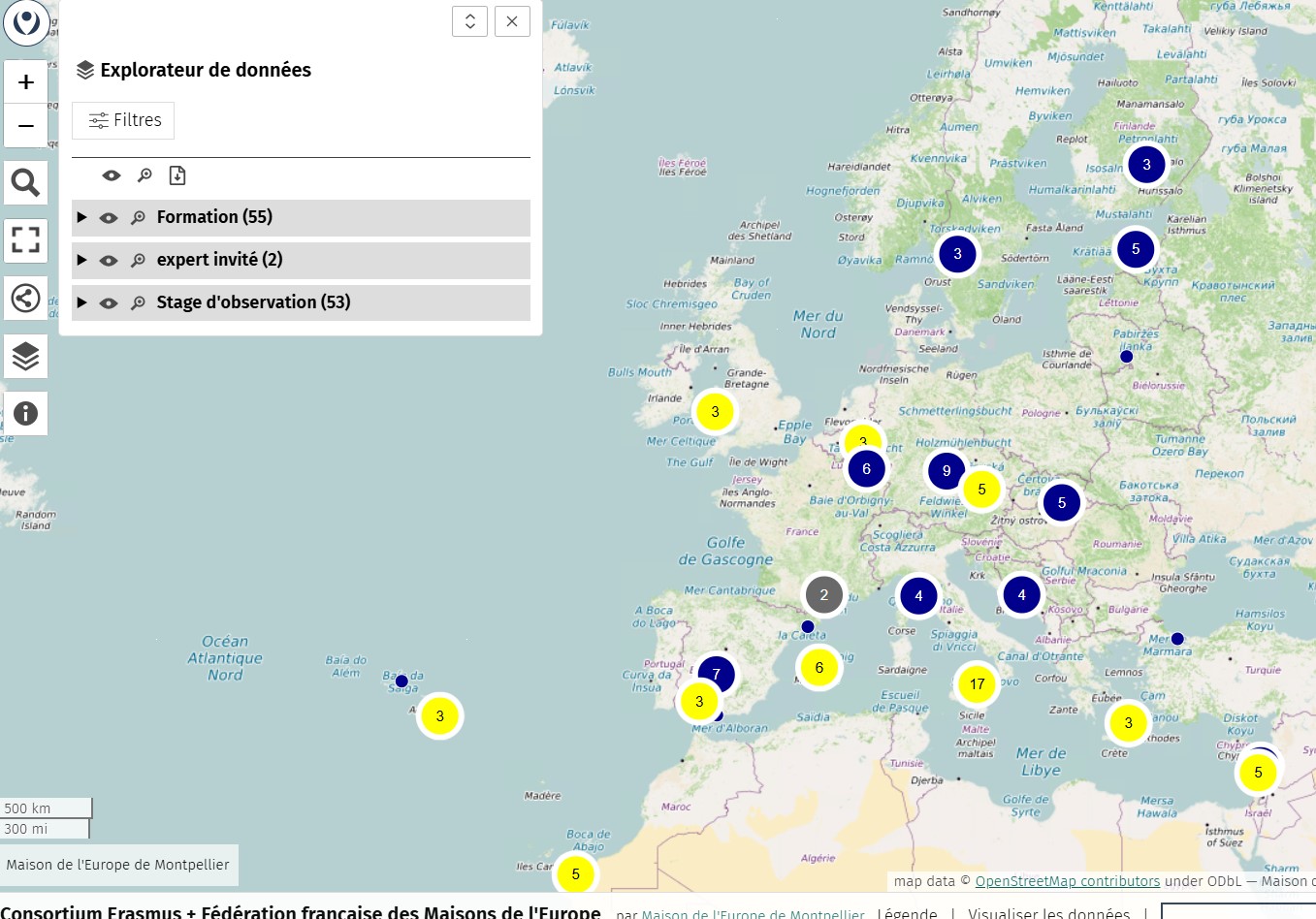Close the Explorateur de données panel

tap(512, 21)
